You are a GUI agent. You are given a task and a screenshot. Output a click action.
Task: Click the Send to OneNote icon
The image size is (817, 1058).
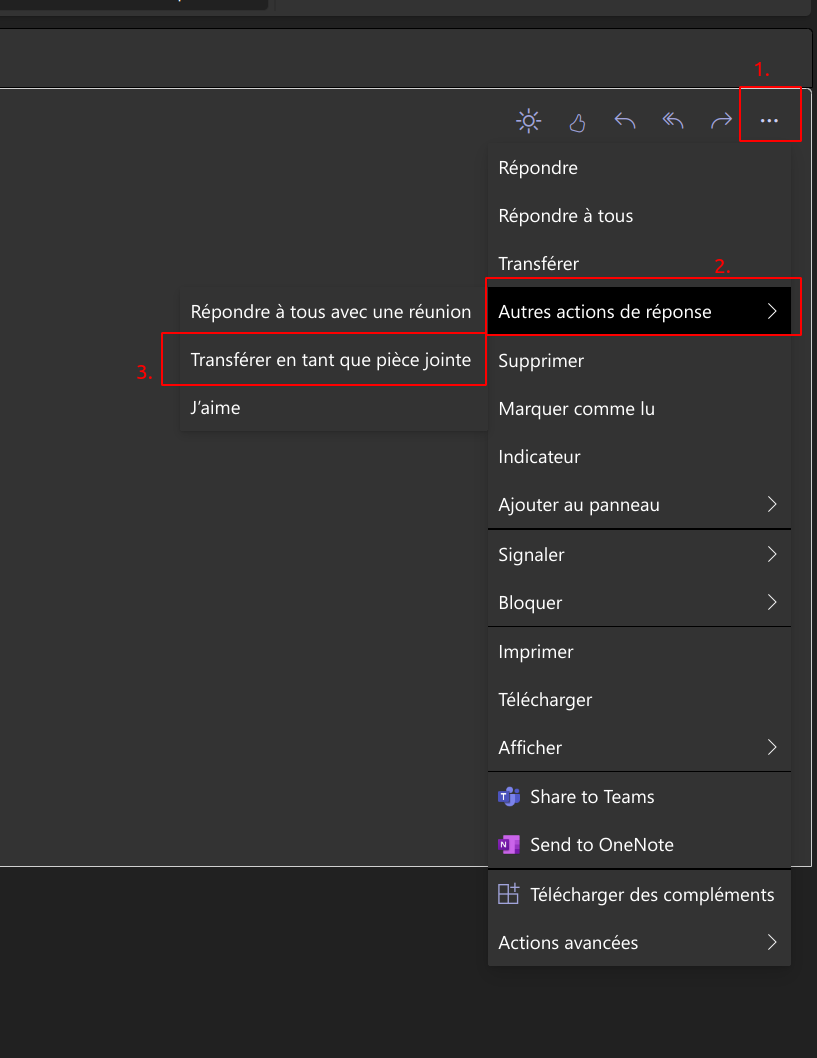(509, 845)
